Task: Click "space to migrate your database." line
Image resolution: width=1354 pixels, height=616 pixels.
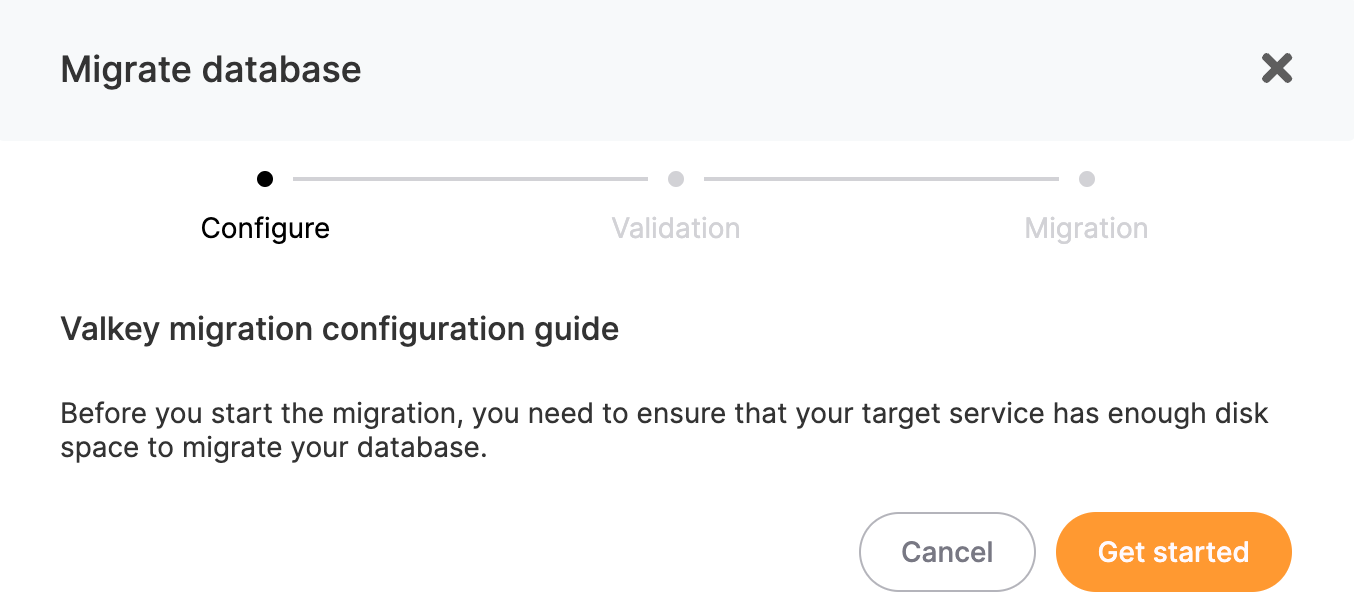Action: [x=273, y=447]
